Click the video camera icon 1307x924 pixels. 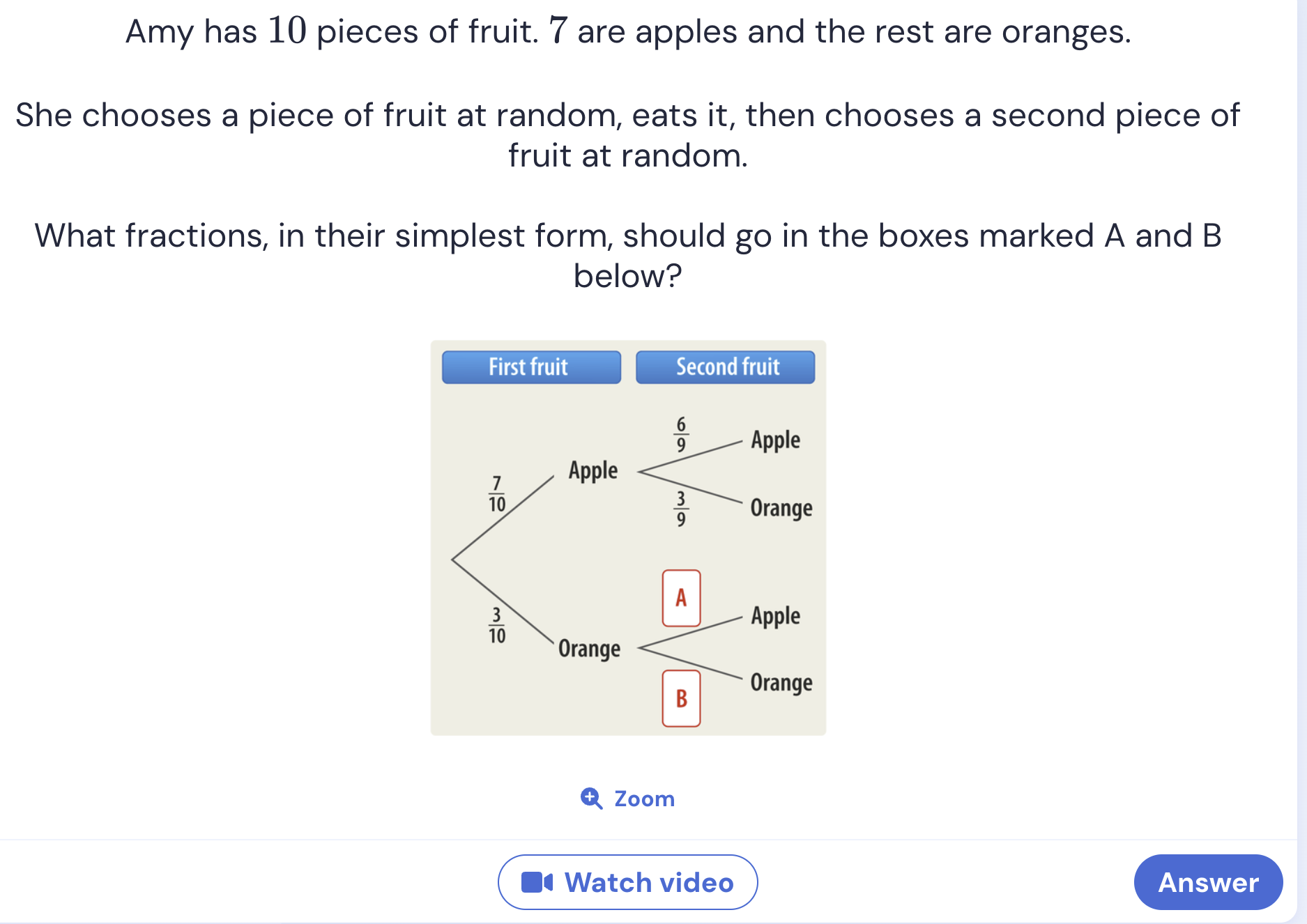tap(537, 882)
